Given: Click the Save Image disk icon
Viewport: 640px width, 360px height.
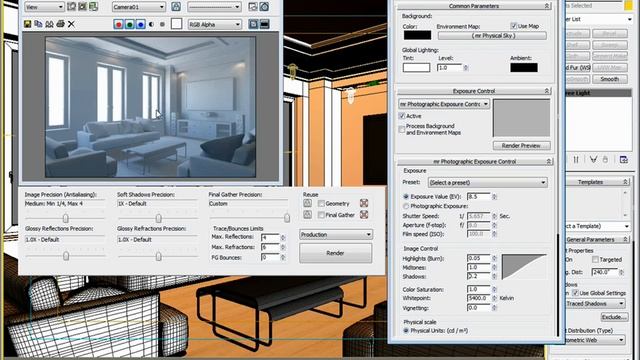Looking at the screenshot, I should 27,24.
